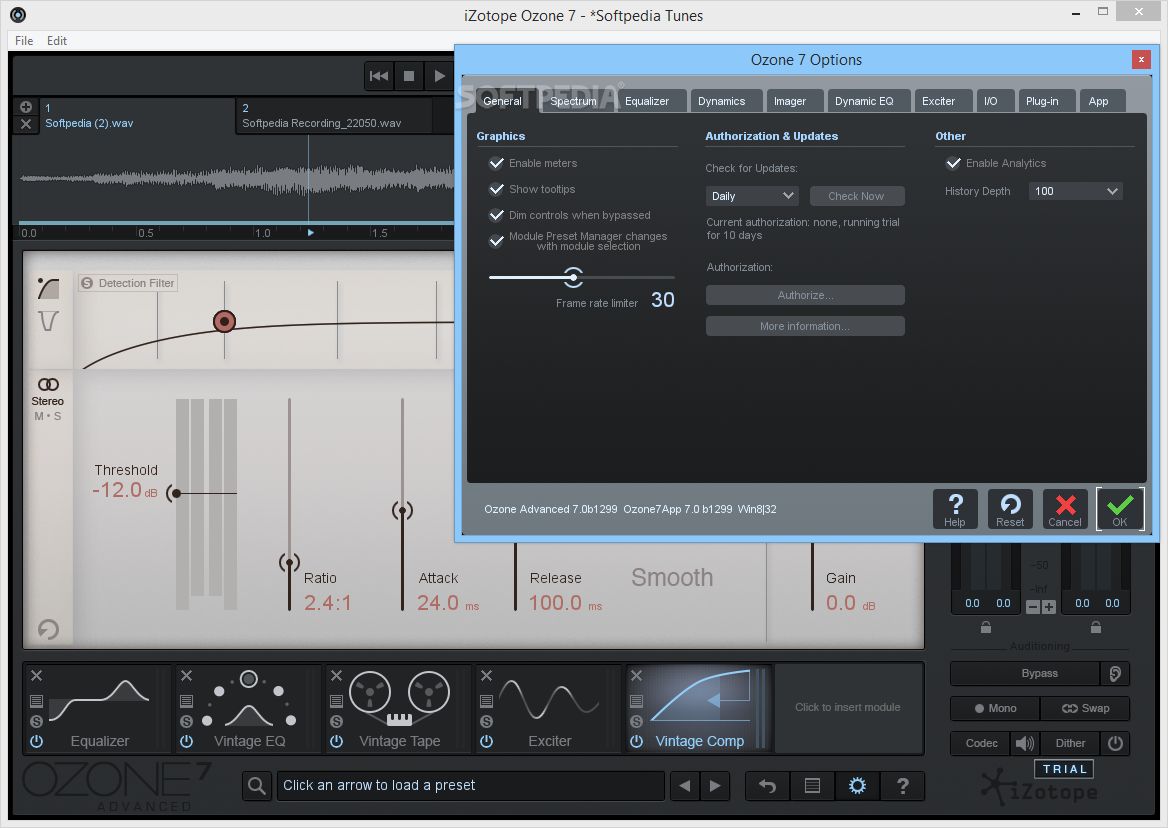This screenshot has width=1168, height=828.
Task: Bypass Vintage Tape module power icon
Action: click(x=337, y=741)
